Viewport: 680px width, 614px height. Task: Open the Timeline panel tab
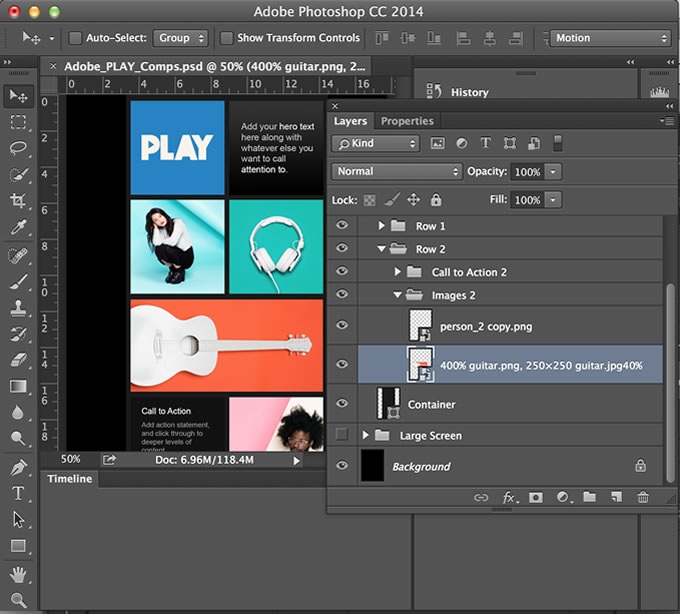click(70, 479)
